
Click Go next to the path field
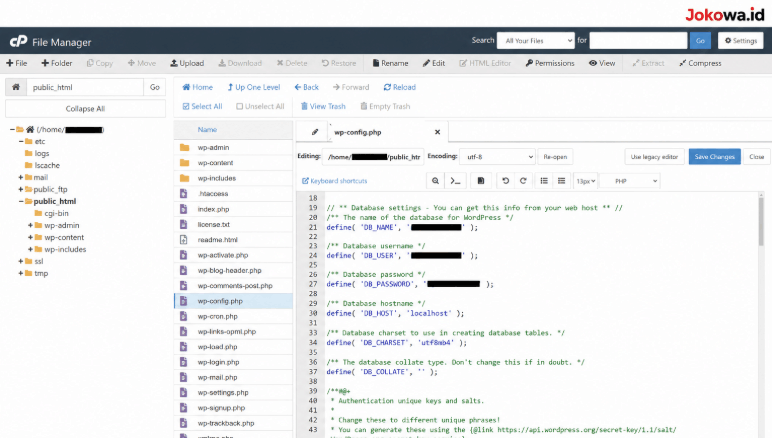(x=155, y=87)
